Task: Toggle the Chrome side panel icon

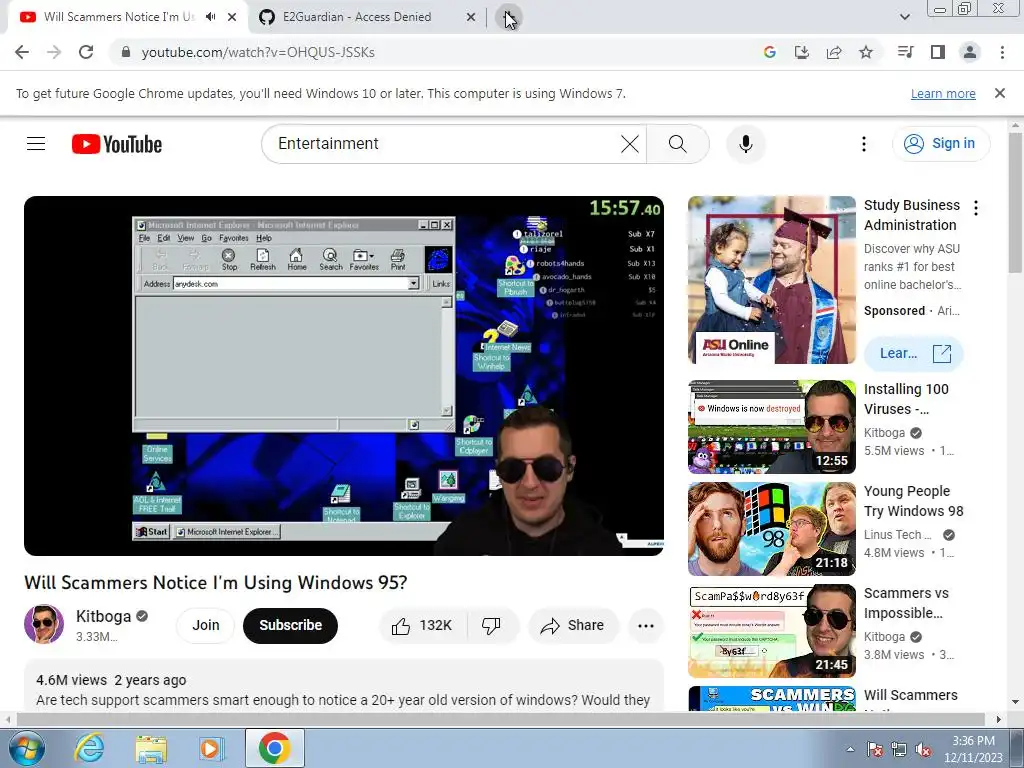Action: (x=938, y=52)
